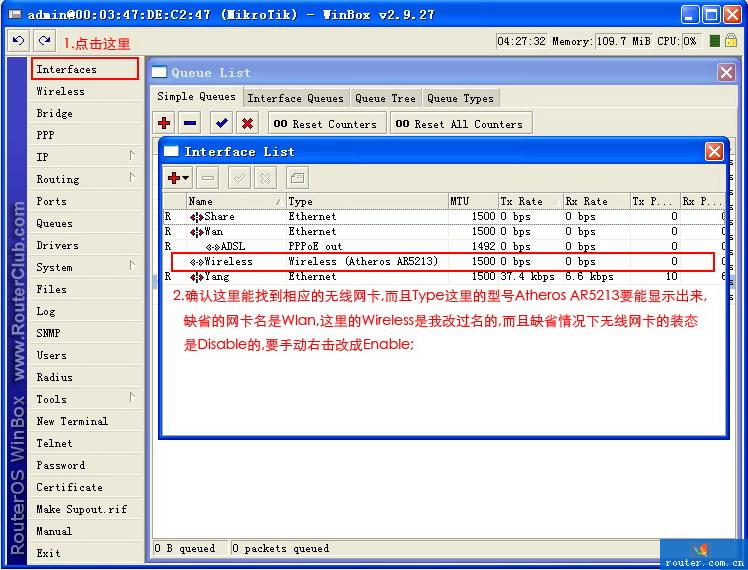Click the Reset Counters button
This screenshot has height=570, width=748.
point(327,124)
